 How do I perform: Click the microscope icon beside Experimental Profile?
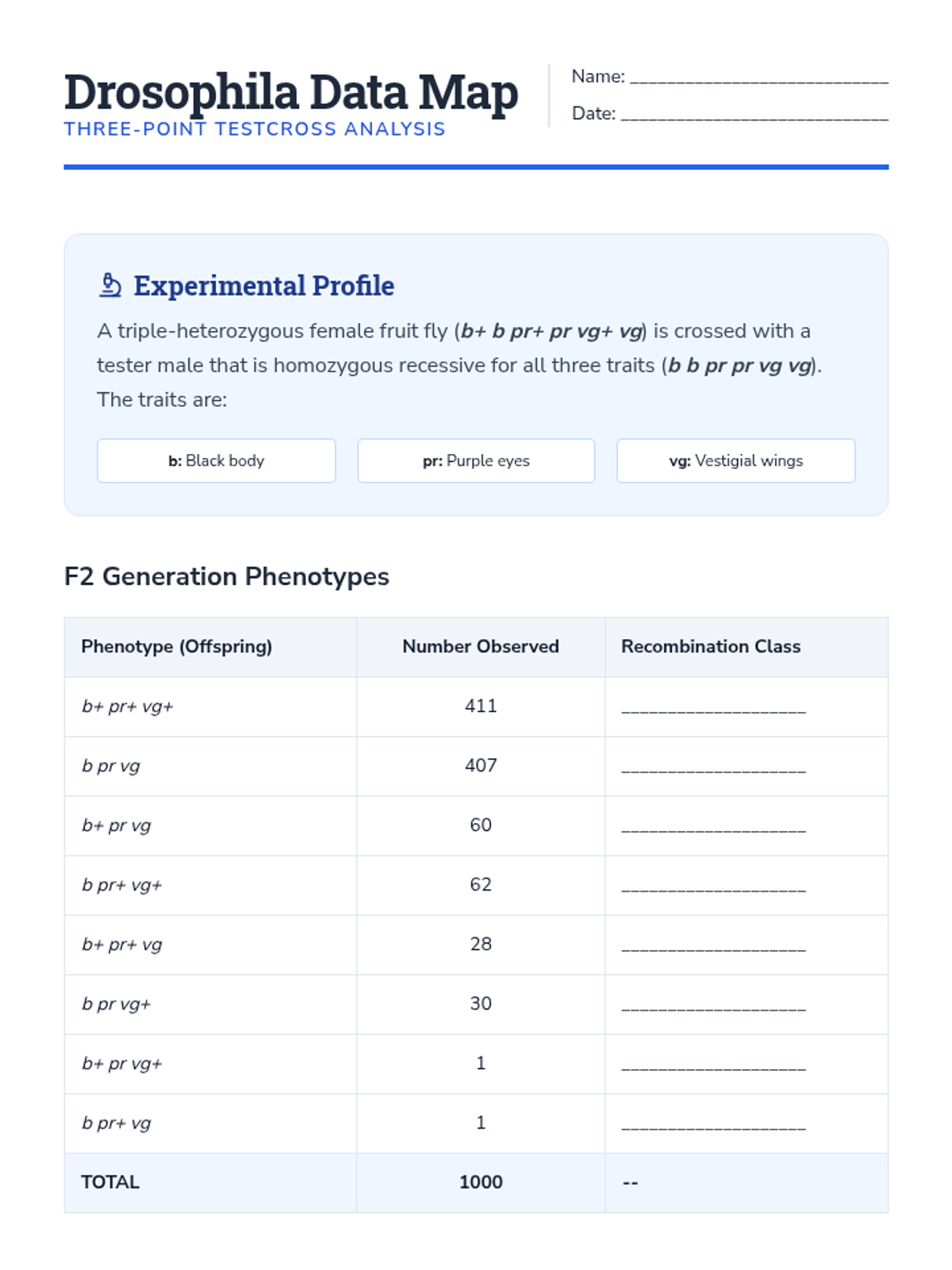[x=110, y=285]
